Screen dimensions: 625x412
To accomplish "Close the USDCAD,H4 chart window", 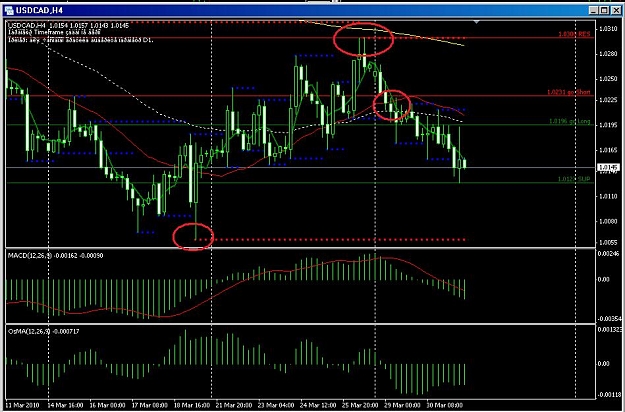I will click(x=615, y=11).
